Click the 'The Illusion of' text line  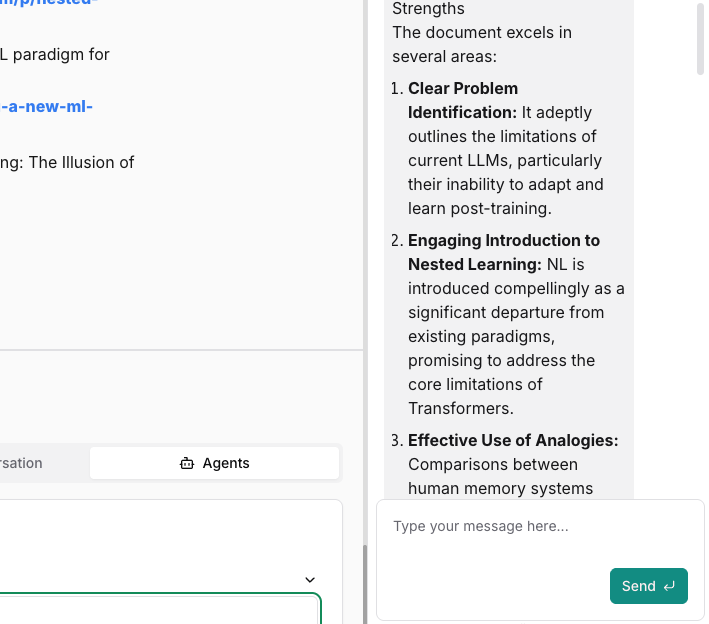(x=67, y=162)
